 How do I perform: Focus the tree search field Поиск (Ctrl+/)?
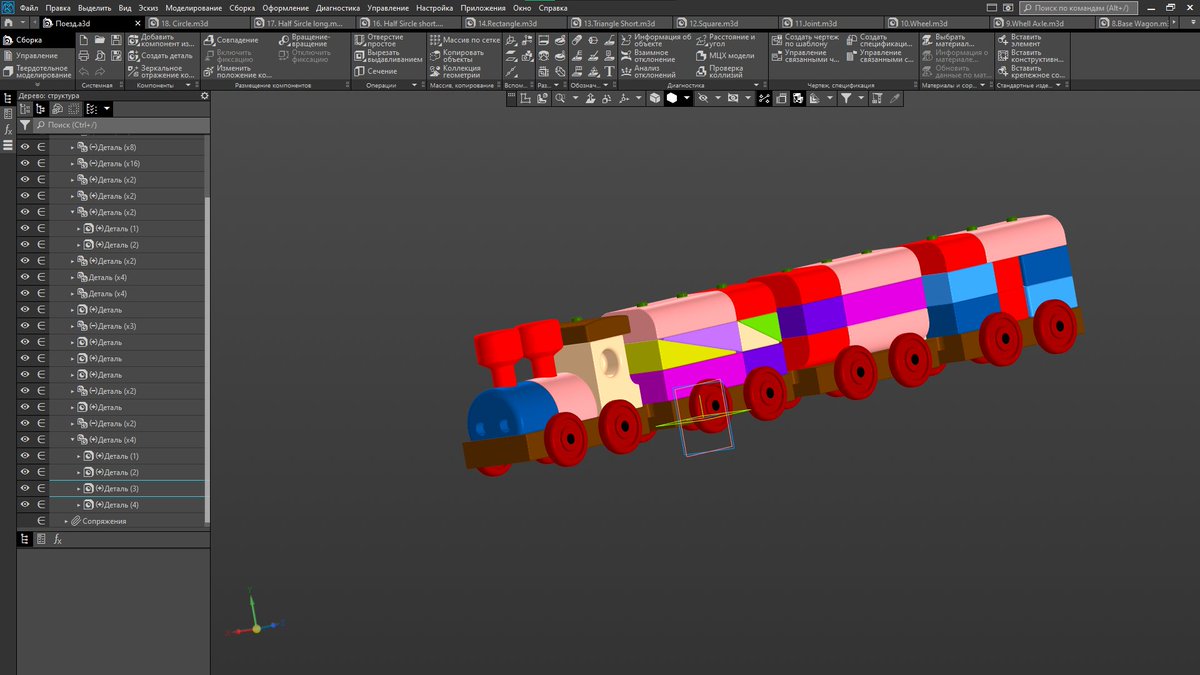[x=120, y=126]
